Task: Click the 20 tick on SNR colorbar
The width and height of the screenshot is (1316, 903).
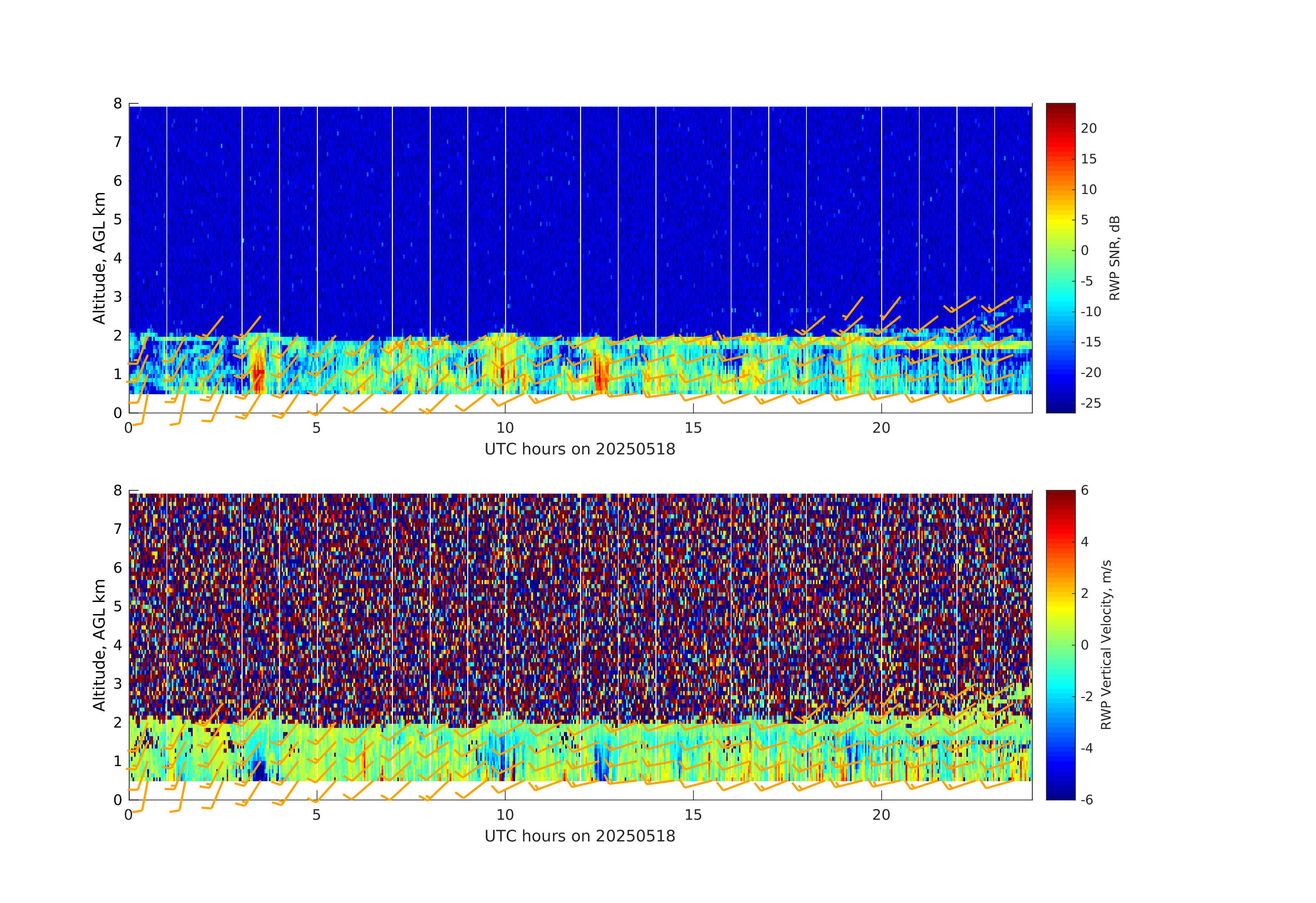Action: (x=1088, y=129)
